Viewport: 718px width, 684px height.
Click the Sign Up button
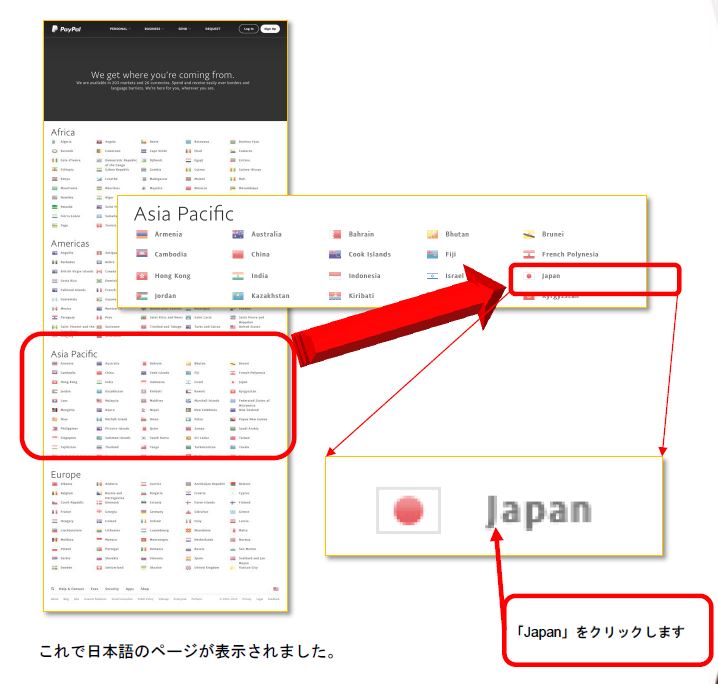coord(270,29)
